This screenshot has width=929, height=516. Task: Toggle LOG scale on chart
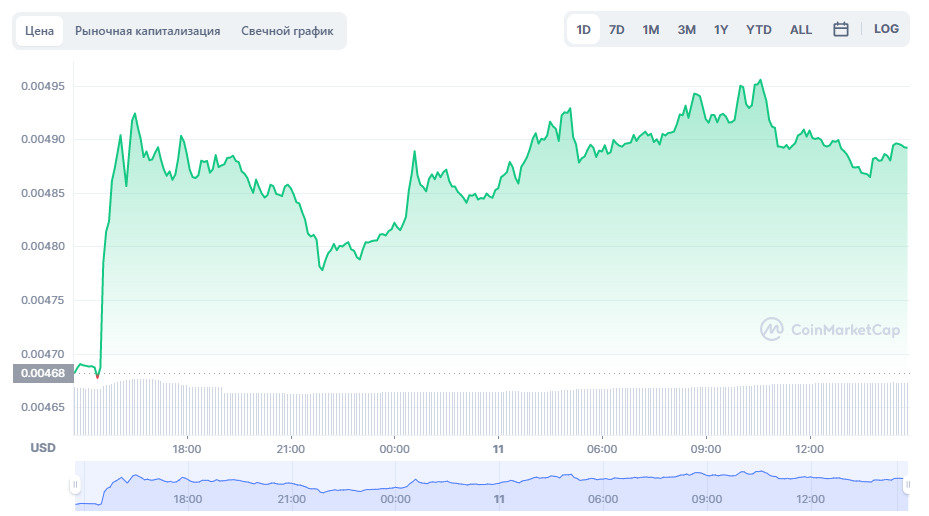click(x=886, y=29)
